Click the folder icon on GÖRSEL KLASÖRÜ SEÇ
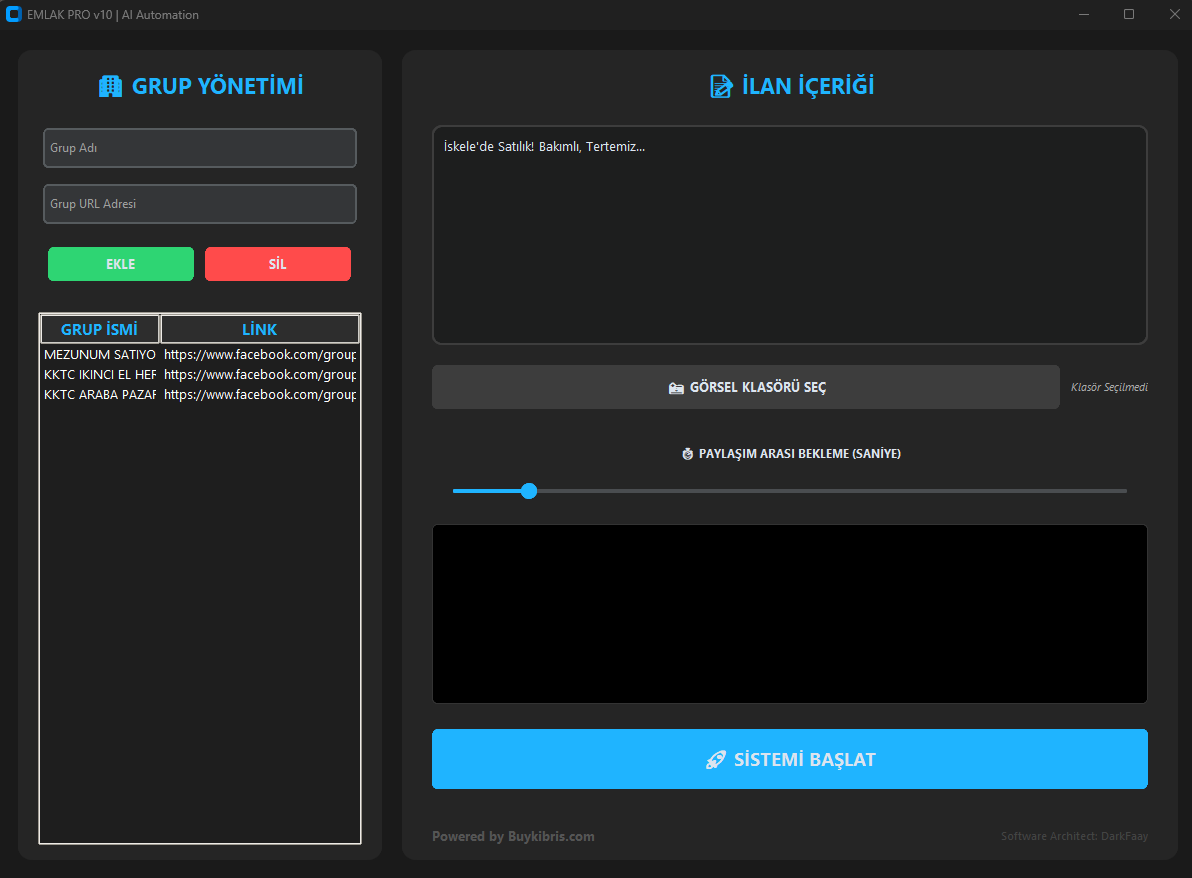1192x878 pixels. 676,388
